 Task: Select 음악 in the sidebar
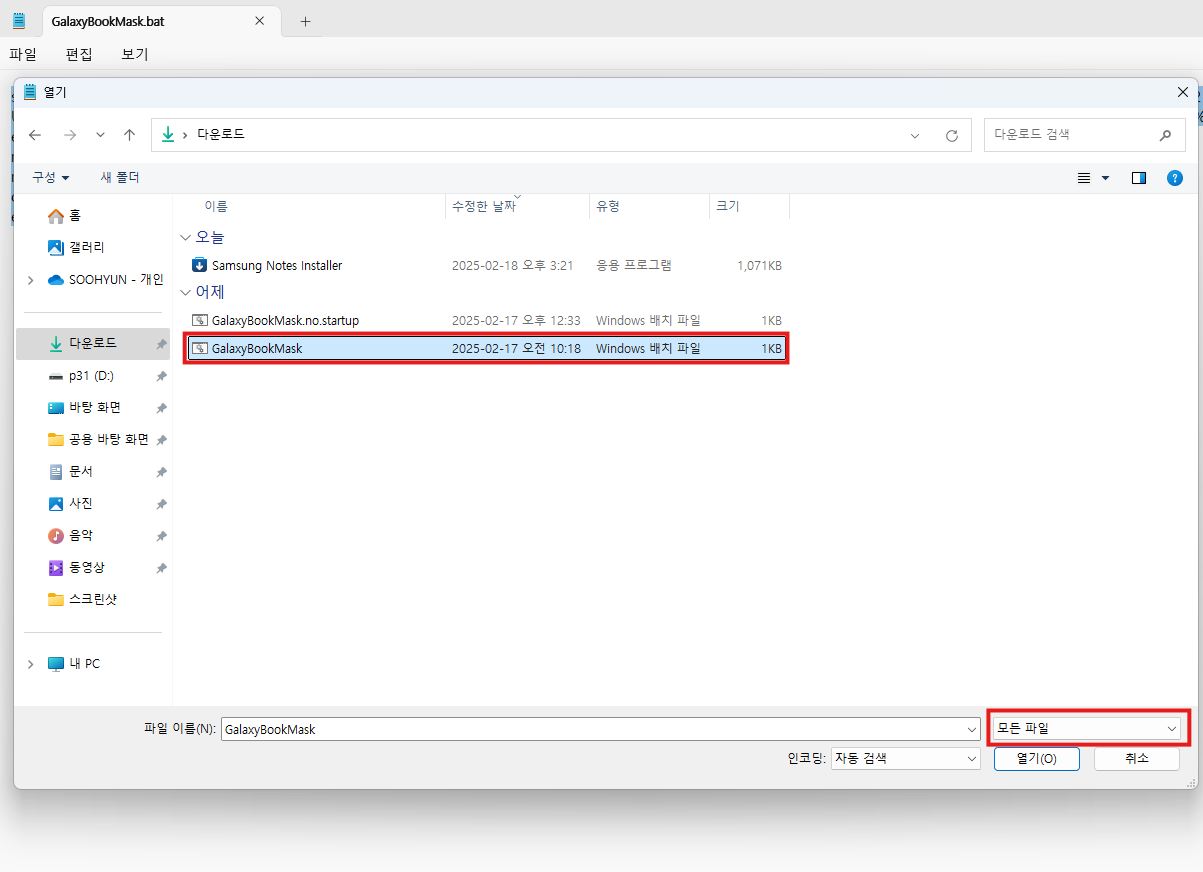click(x=91, y=535)
